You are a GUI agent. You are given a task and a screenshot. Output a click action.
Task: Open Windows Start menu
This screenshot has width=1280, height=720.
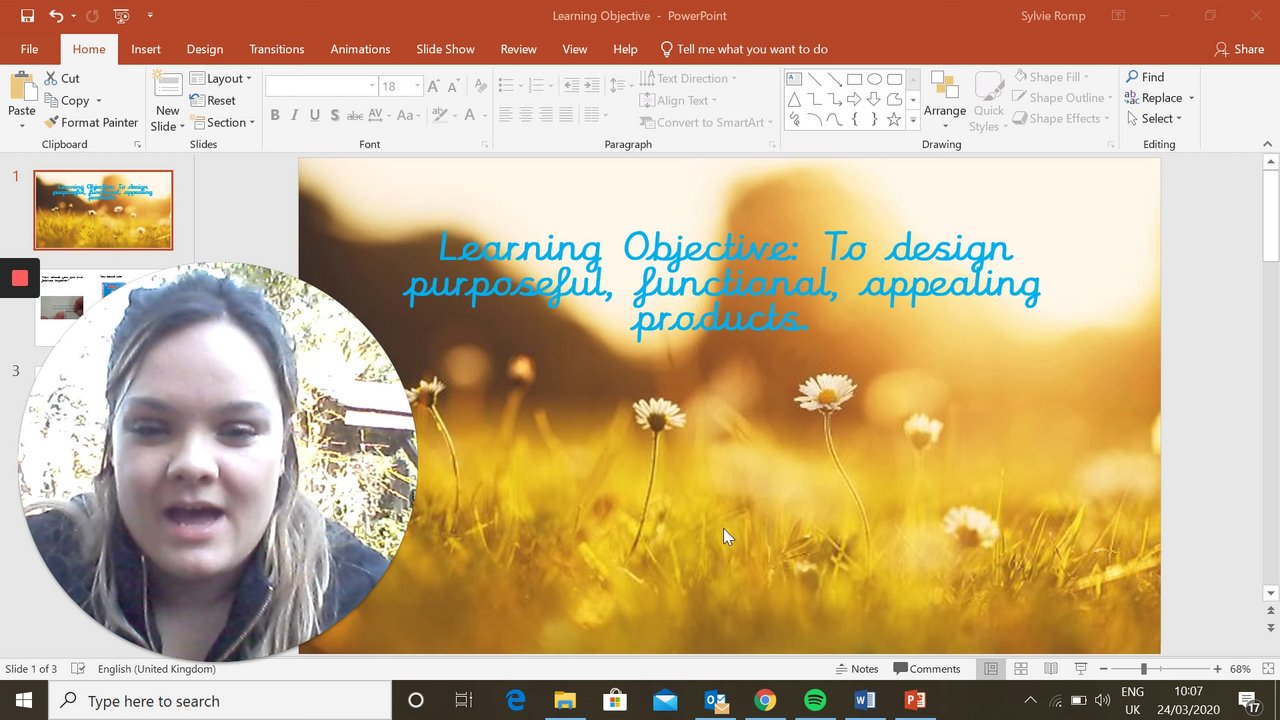(x=24, y=700)
